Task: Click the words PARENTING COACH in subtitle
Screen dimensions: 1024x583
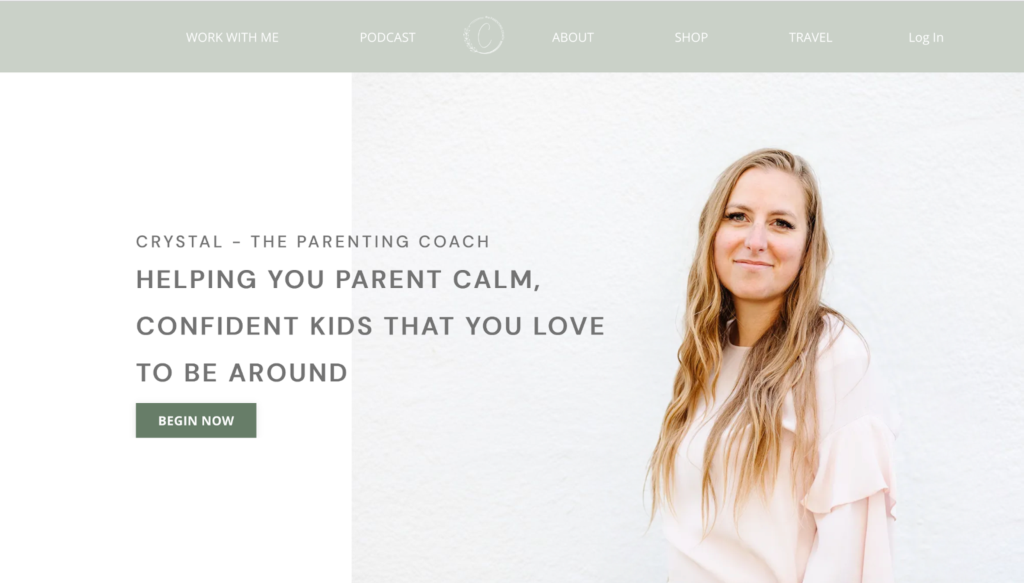Action: click(393, 242)
